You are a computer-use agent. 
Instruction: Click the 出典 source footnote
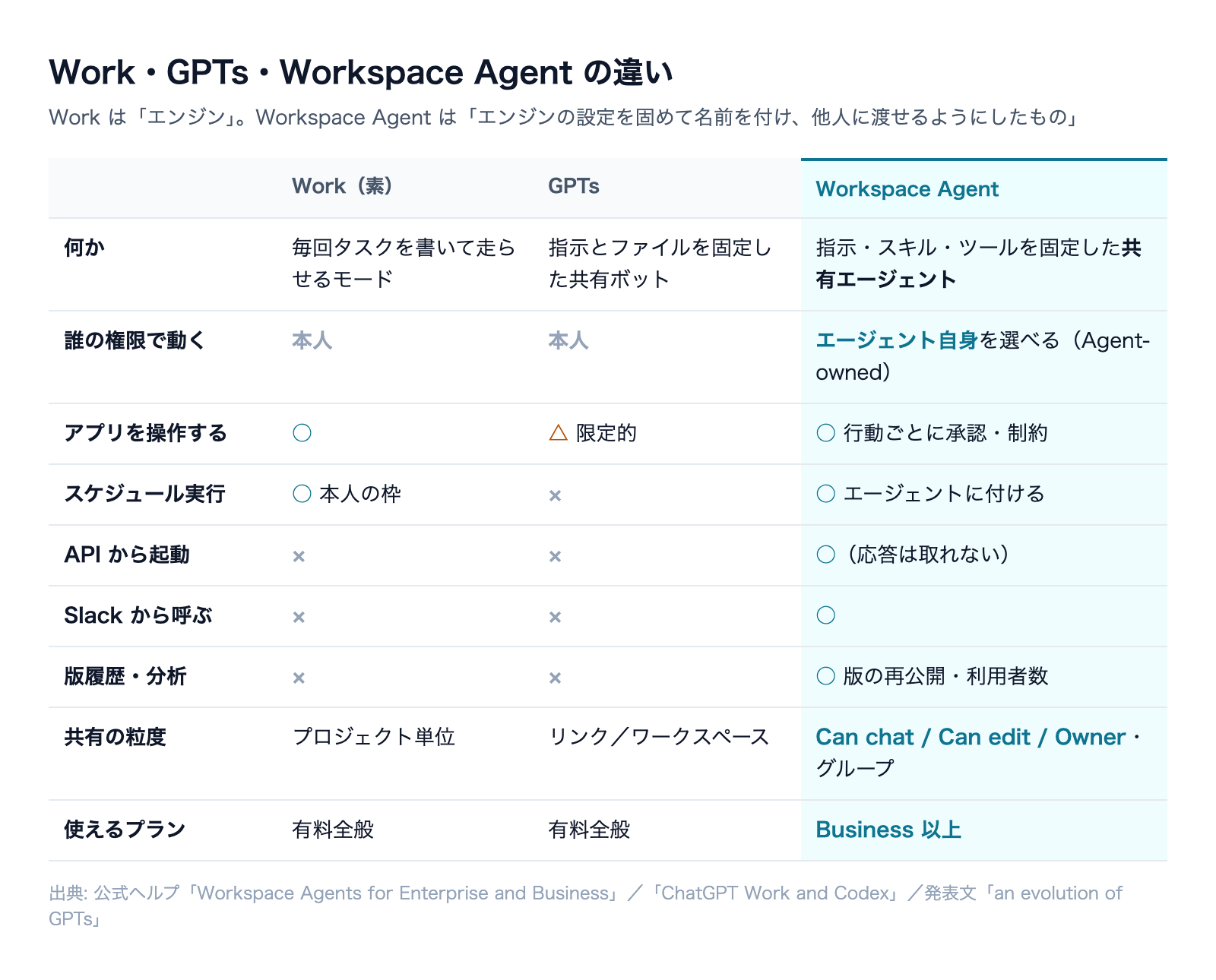585,906
